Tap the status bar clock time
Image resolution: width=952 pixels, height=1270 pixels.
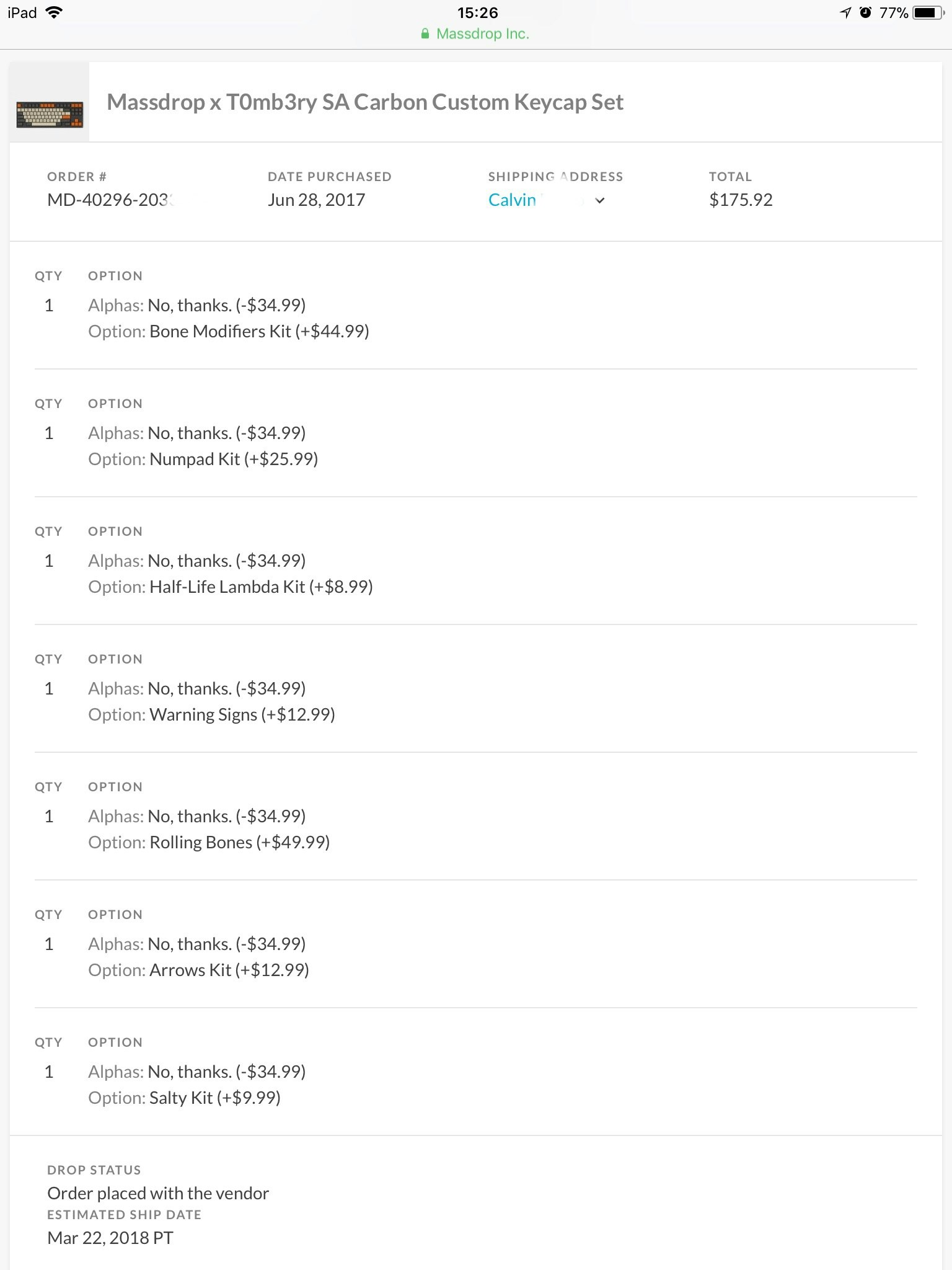477,13
